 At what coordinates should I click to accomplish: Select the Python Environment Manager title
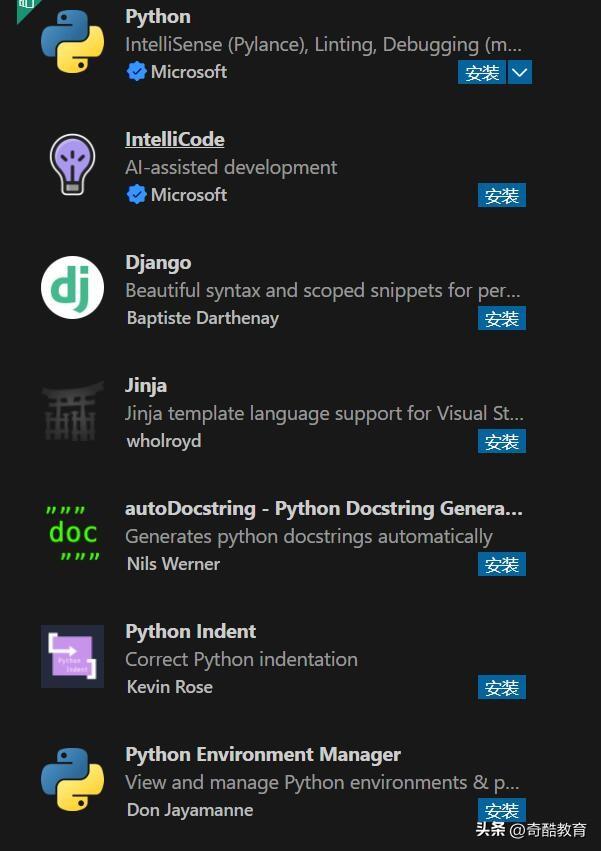point(263,754)
